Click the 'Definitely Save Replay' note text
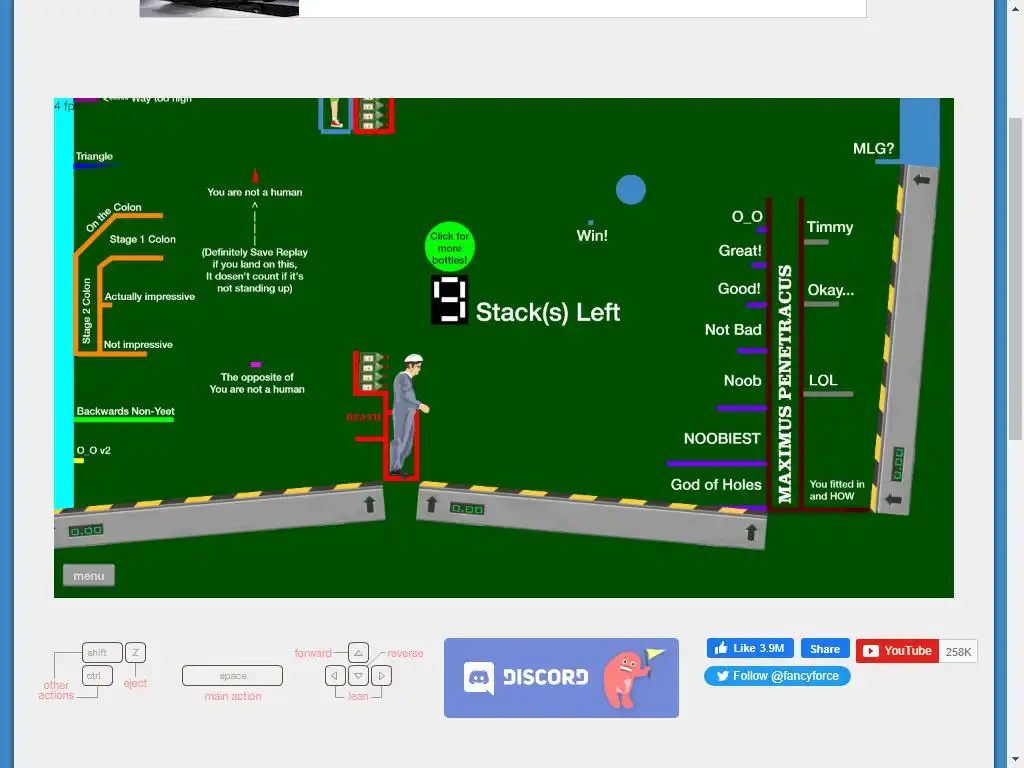Screen dimensions: 1024x768 point(255,270)
